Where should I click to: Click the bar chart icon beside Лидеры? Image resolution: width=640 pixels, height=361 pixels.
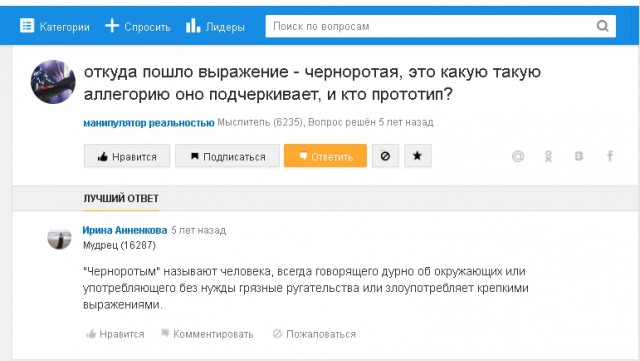(193, 26)
